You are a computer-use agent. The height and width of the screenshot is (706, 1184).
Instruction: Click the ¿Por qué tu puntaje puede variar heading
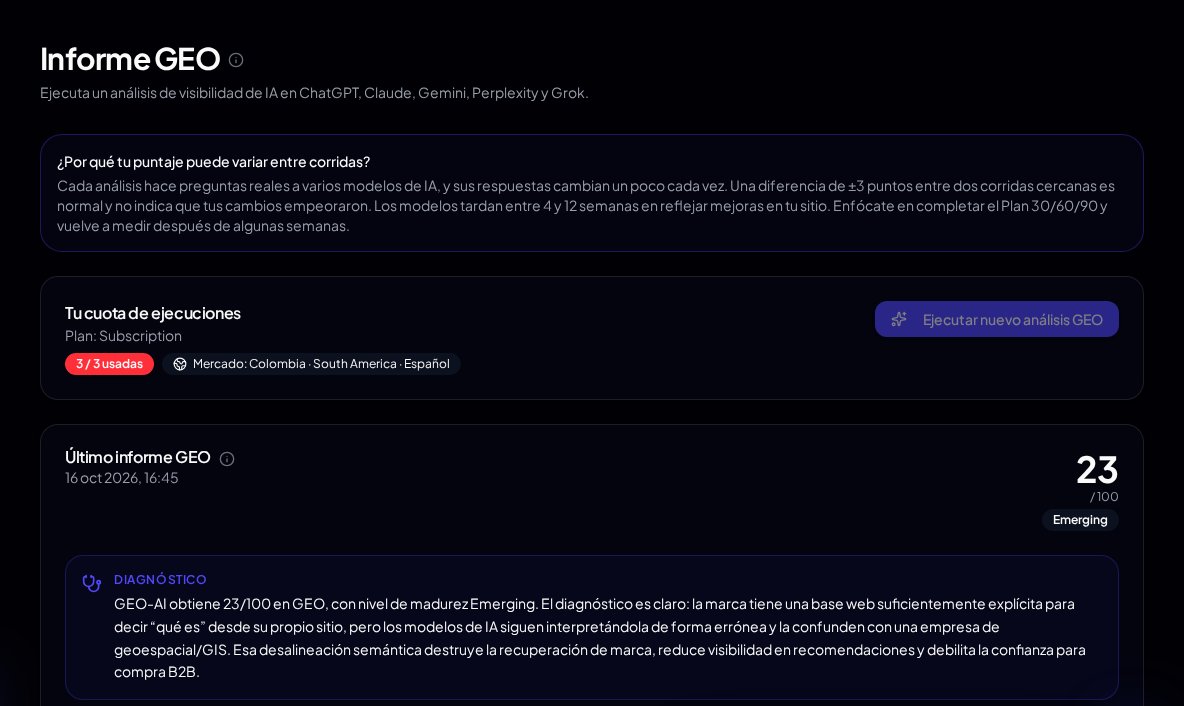(x=214, y=162)
